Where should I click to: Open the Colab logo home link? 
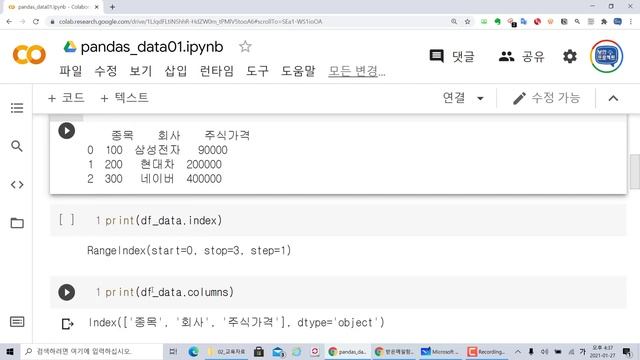(x=29, y=55)
